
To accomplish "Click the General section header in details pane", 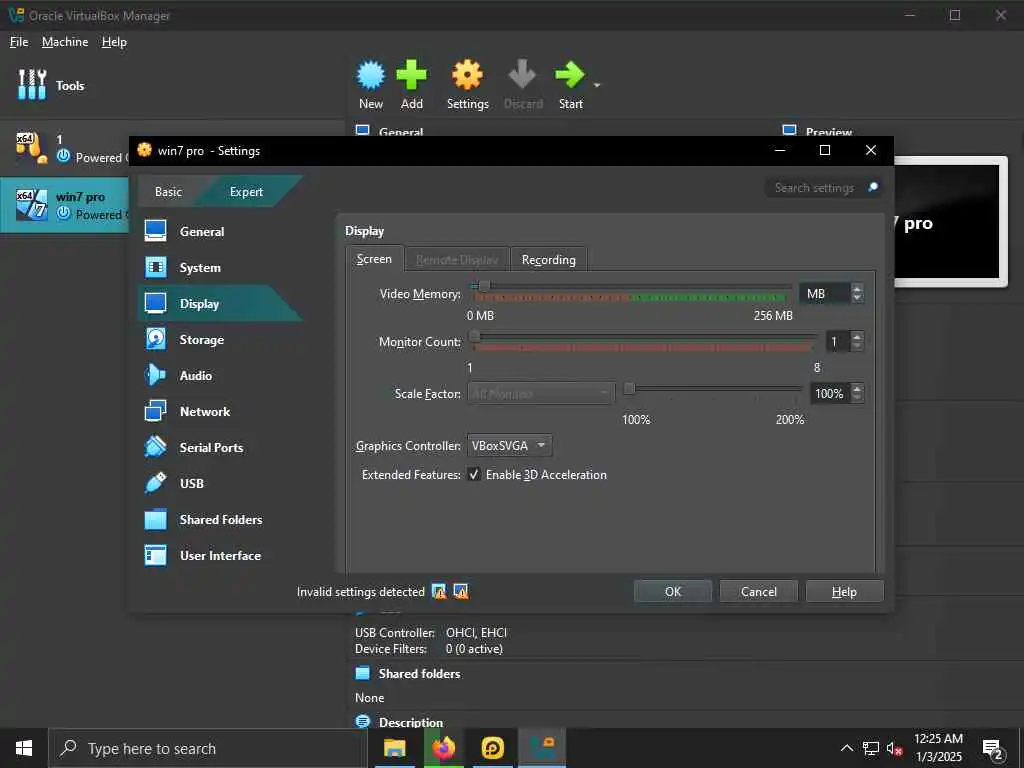I will [400, 131].
